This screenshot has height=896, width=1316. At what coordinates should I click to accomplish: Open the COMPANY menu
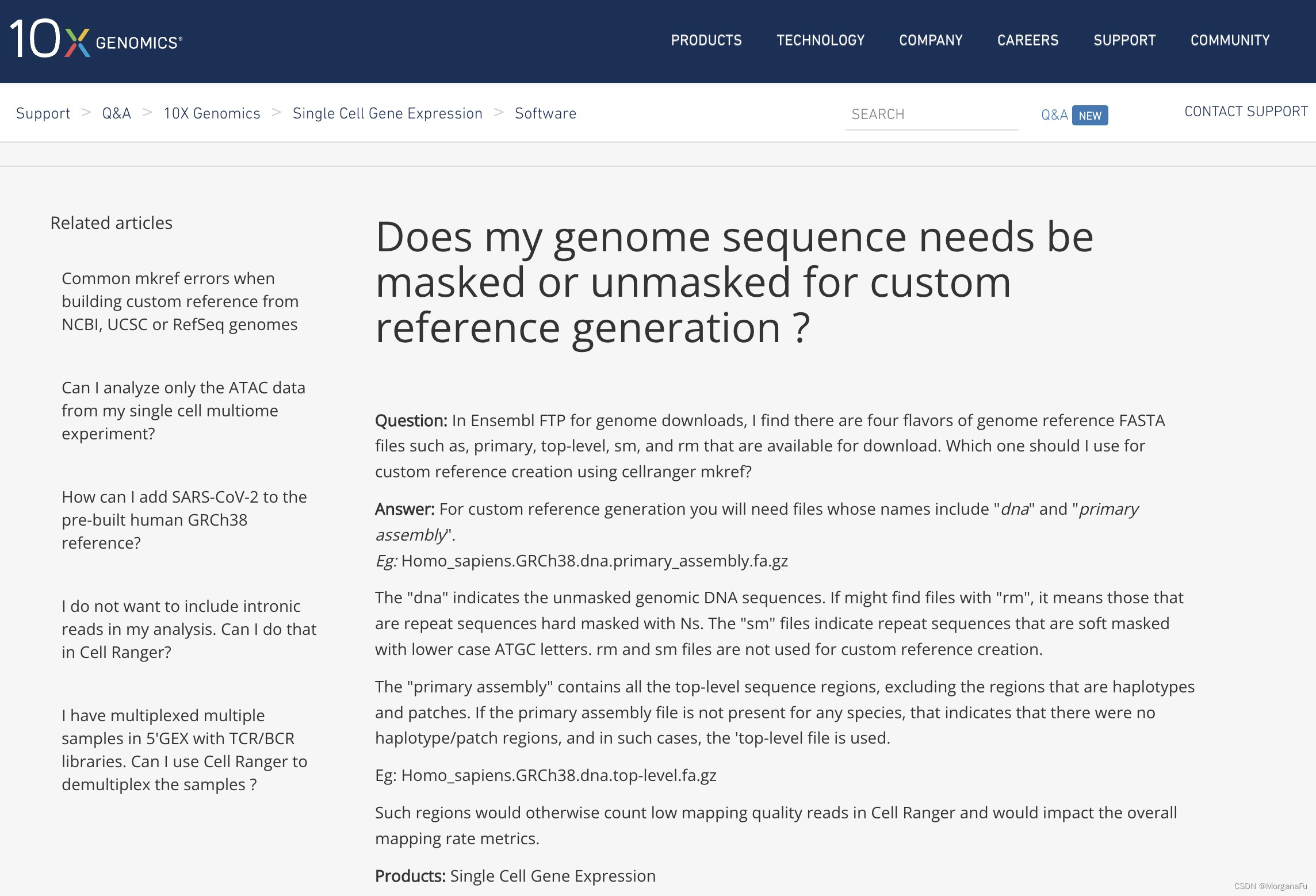click(930, 40)
